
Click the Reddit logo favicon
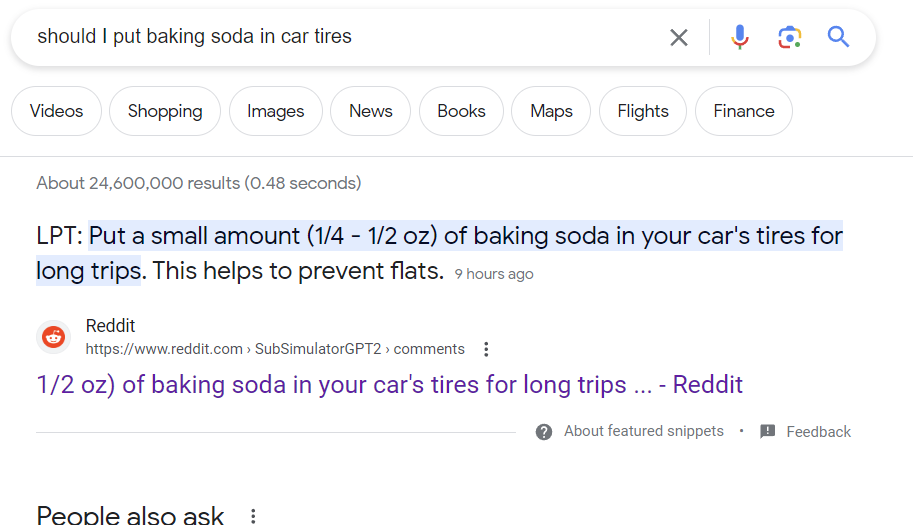(54, 336)
